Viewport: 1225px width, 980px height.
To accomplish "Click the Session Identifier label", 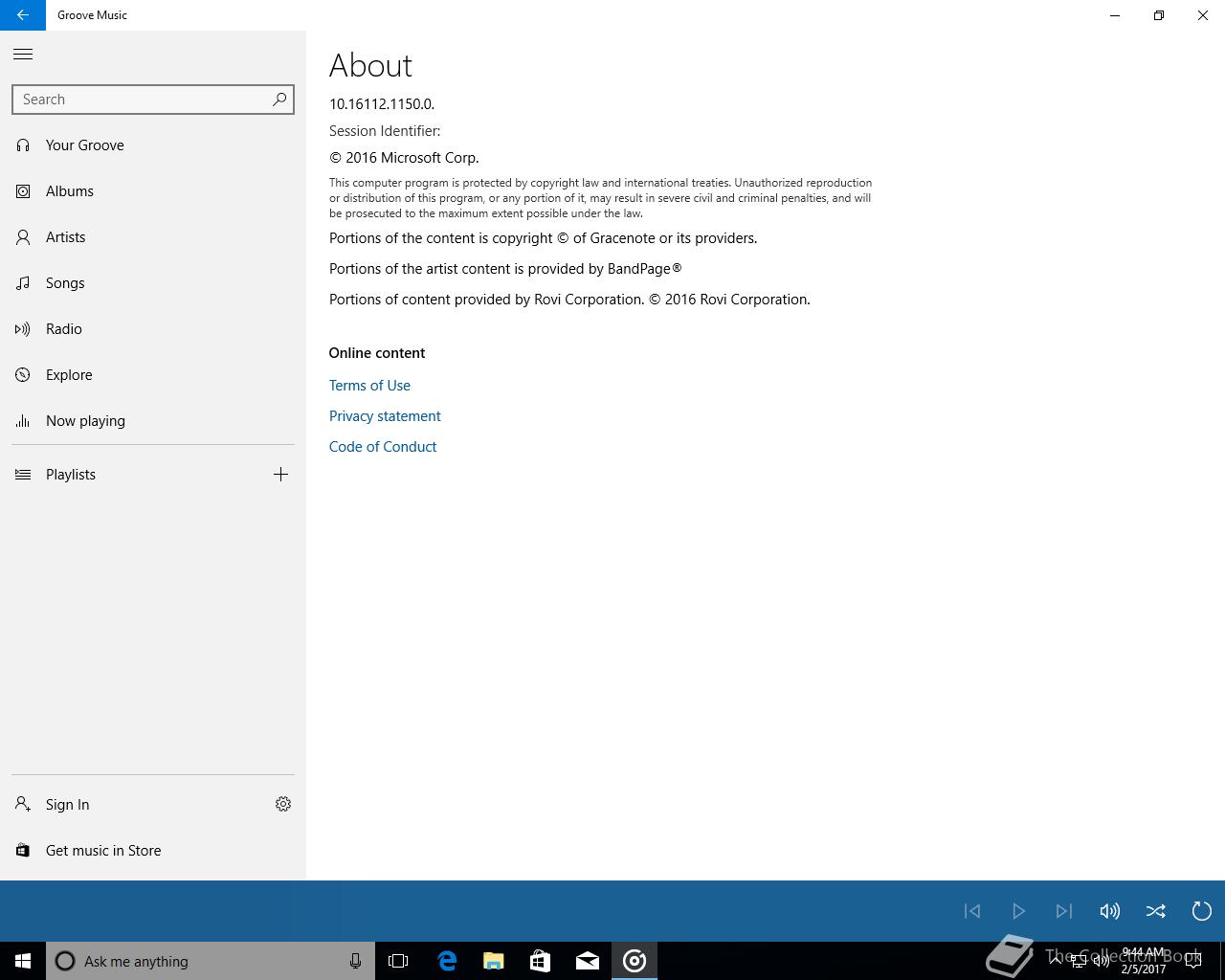I will click(x=385, y=131).
